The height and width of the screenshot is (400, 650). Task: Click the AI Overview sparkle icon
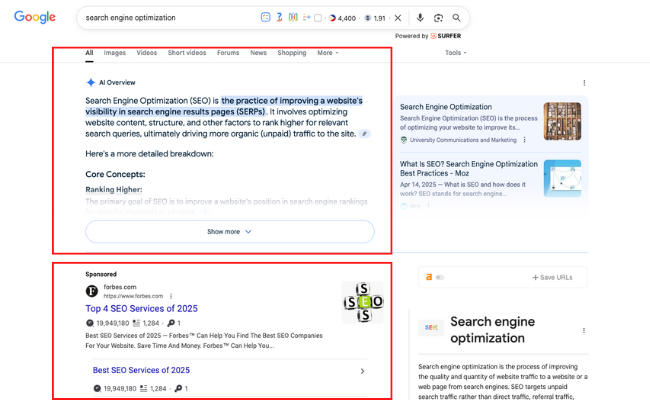(90, 82)
